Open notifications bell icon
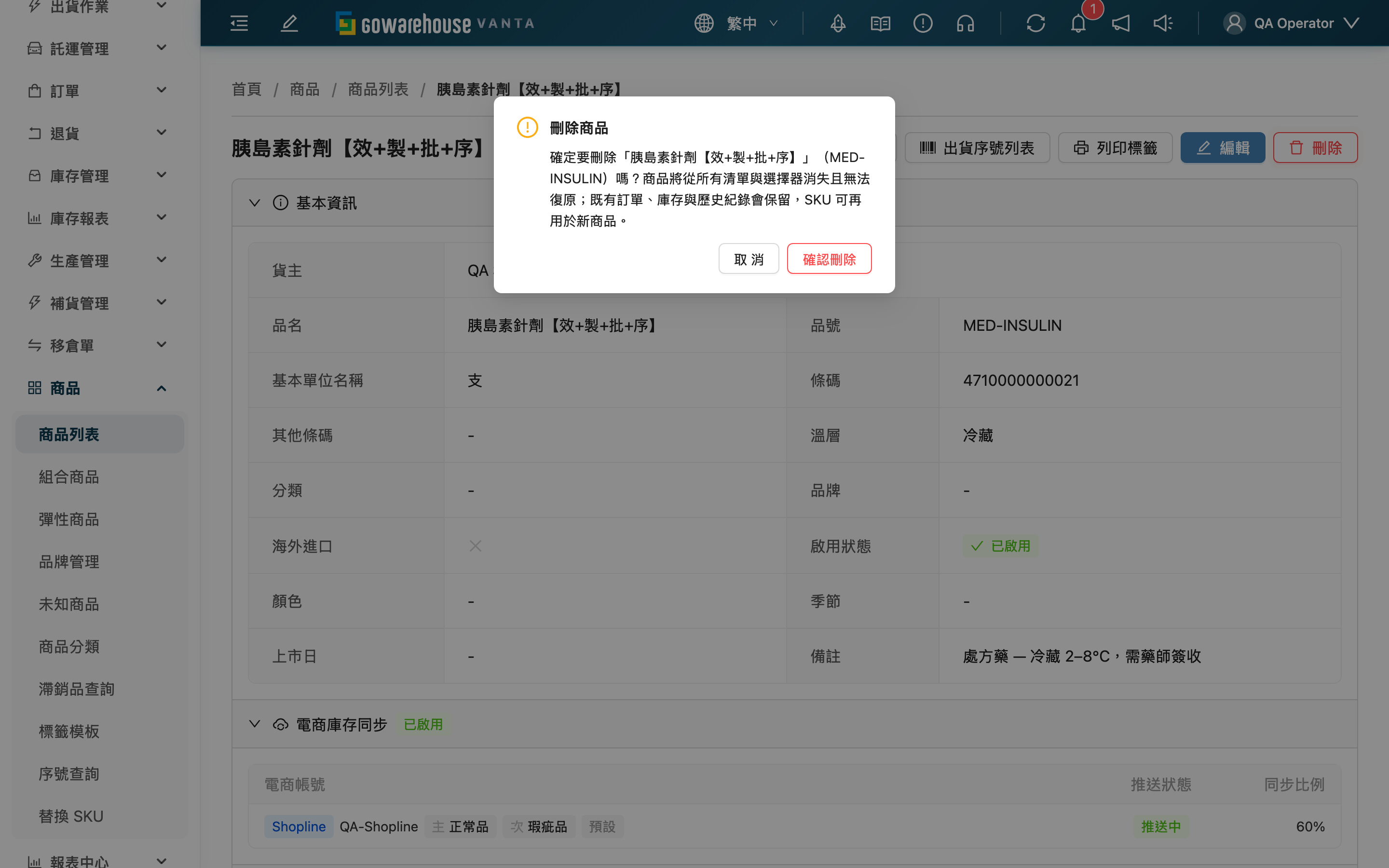1389x868 pixels. [x=1078, y=23]
